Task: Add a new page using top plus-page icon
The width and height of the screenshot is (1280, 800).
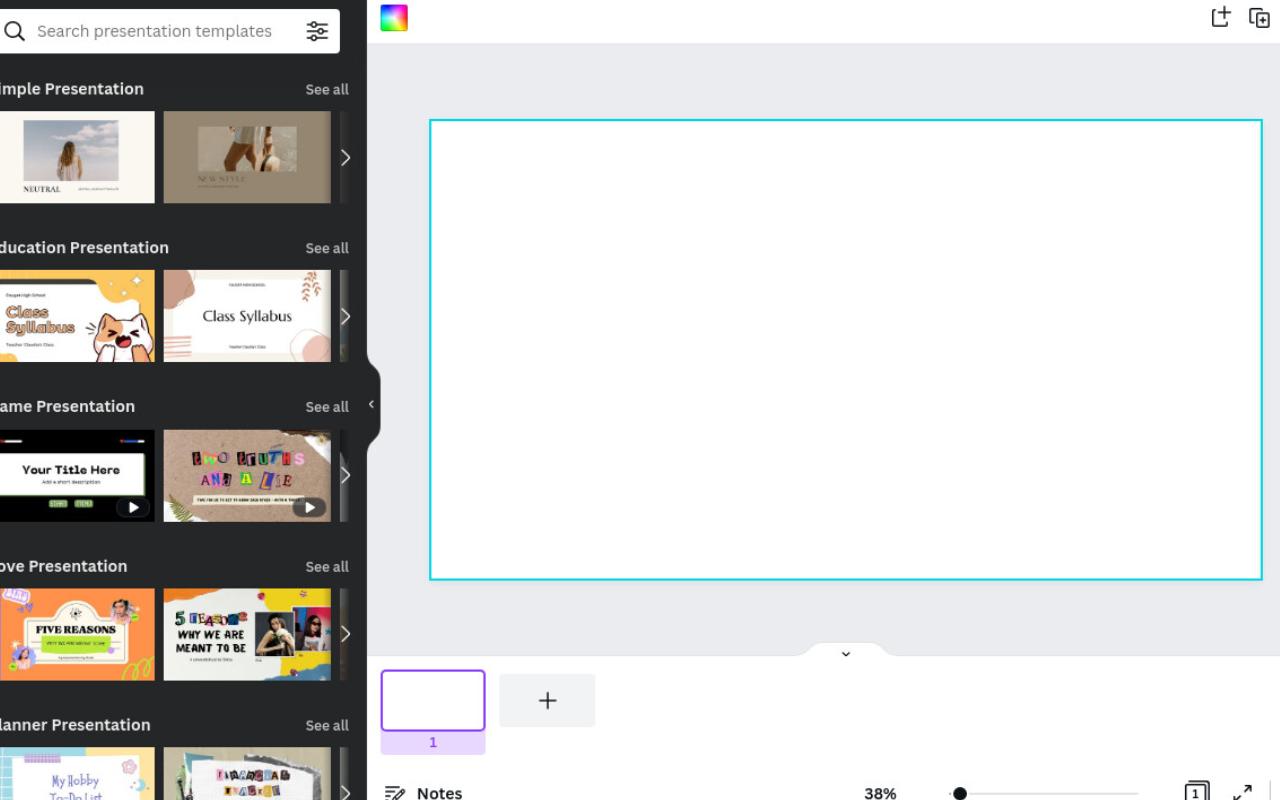Action: 1220,17
